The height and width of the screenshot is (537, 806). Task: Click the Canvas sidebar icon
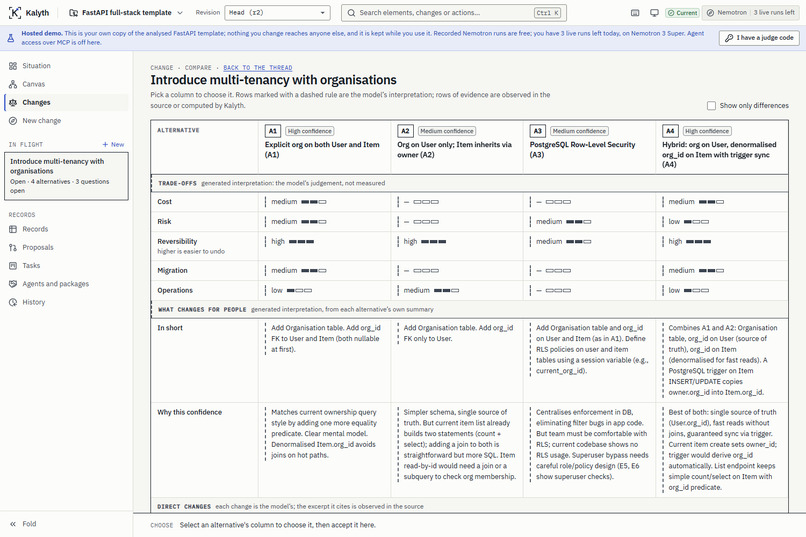(x=13, y=84)
